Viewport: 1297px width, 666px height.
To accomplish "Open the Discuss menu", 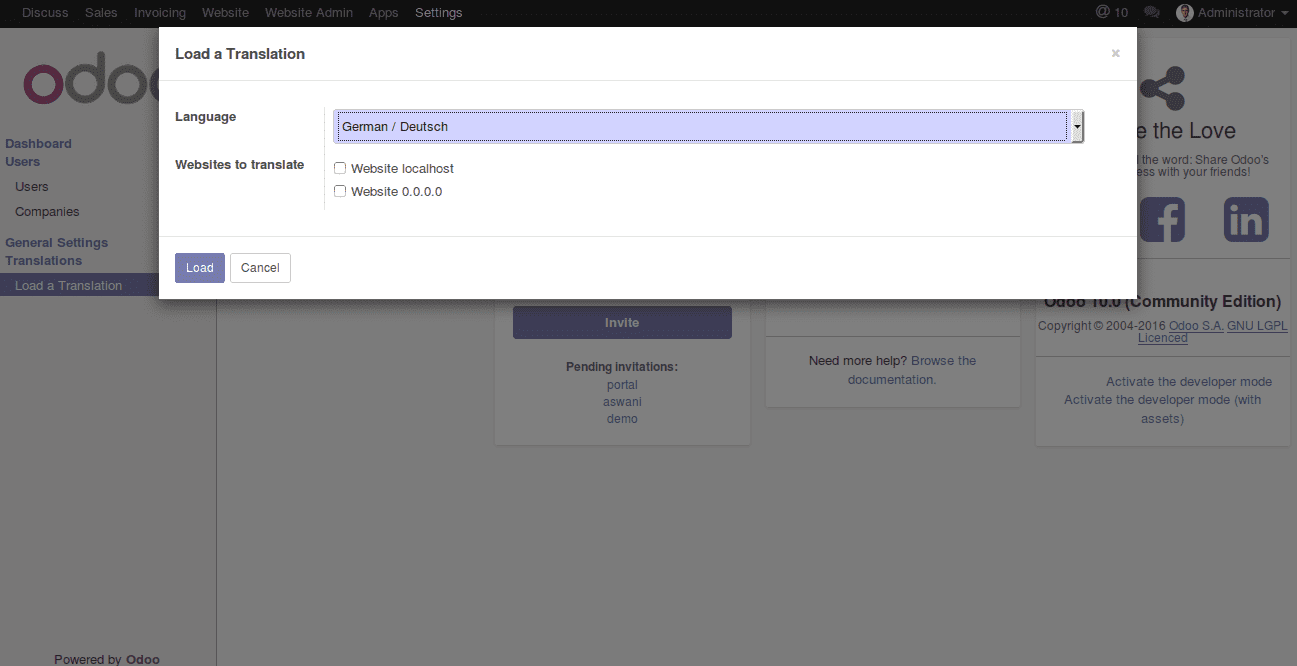I will click(45, 13).
